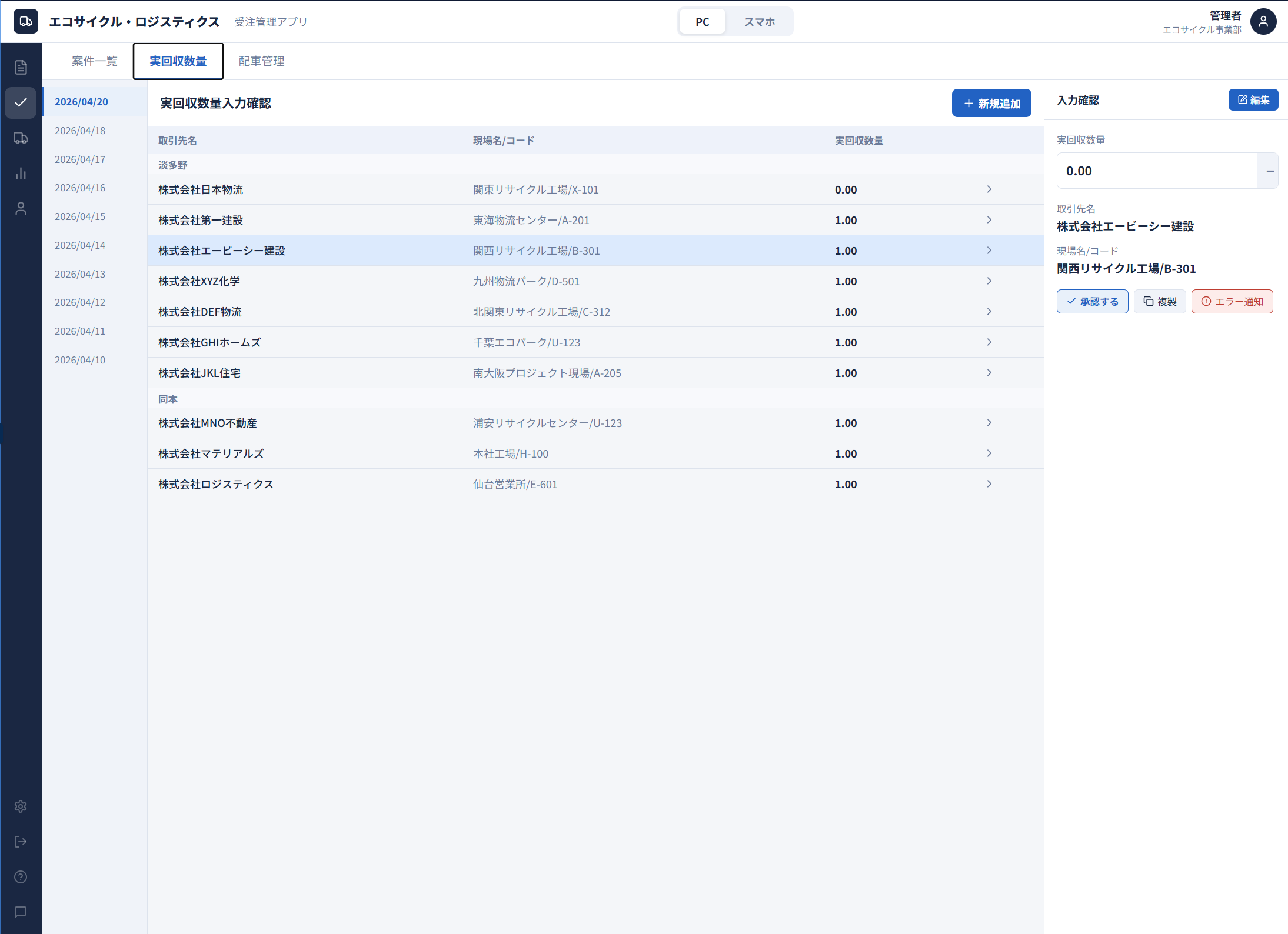Expand the 株式会社第一建設 row chevron
Viewport: 1288px width, 934px height.
(x=989, y=220)
